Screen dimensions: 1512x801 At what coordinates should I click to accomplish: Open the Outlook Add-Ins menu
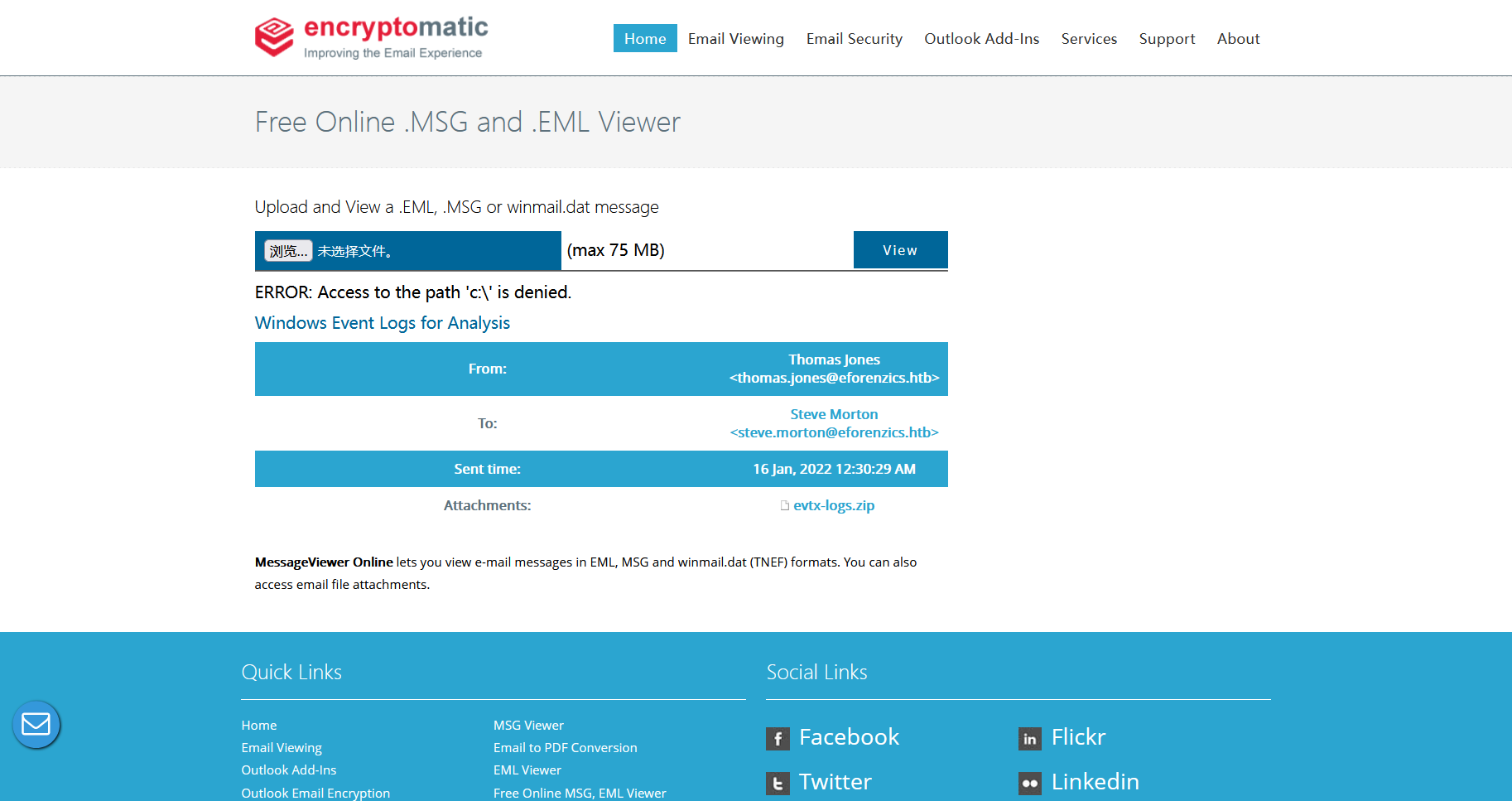click(981, 38)
